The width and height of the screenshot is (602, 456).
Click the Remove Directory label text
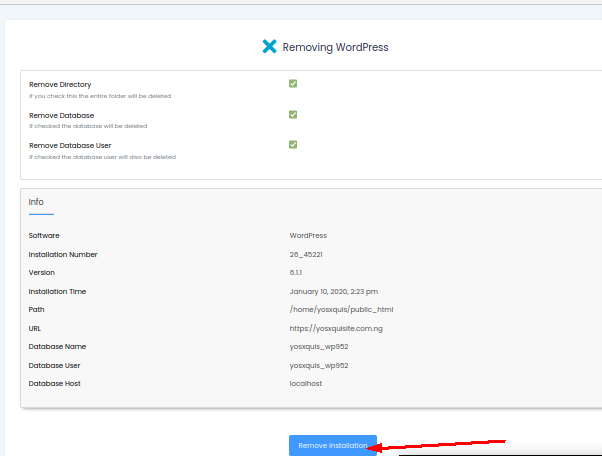[x=60, y=85]
